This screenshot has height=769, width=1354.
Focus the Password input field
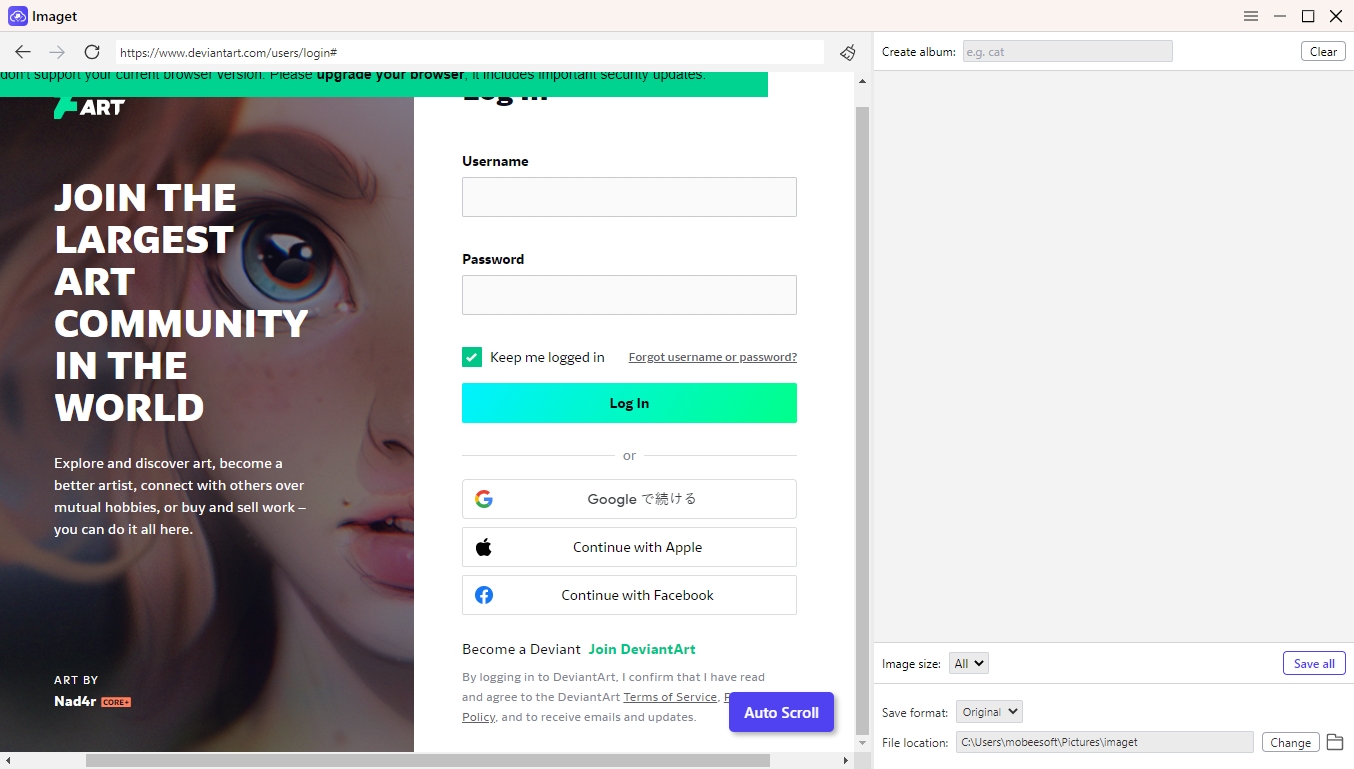click(629, 295)
